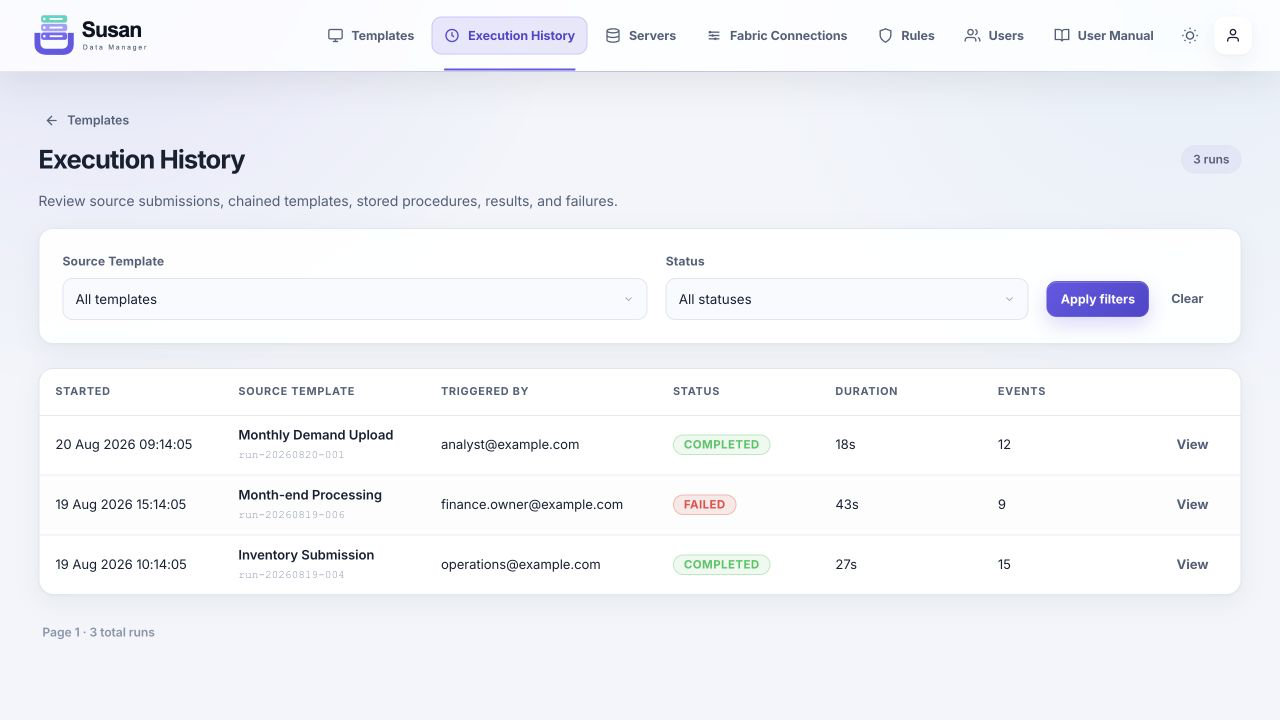Screen dimensions: 1280x720
Task: View the Monthly Demand Upload run
Action: [x=1192, y=444]
